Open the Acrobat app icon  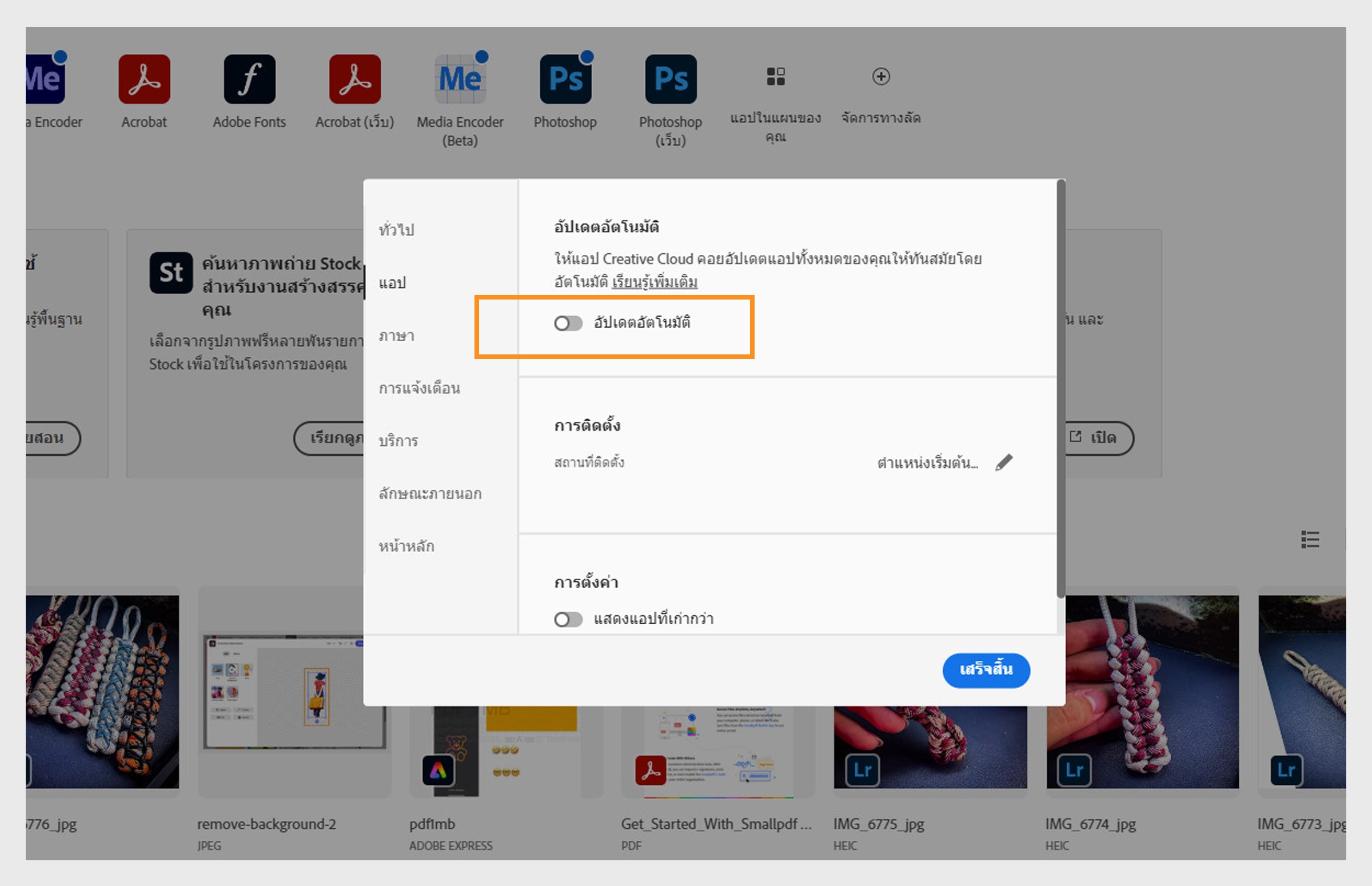[144, 79]
